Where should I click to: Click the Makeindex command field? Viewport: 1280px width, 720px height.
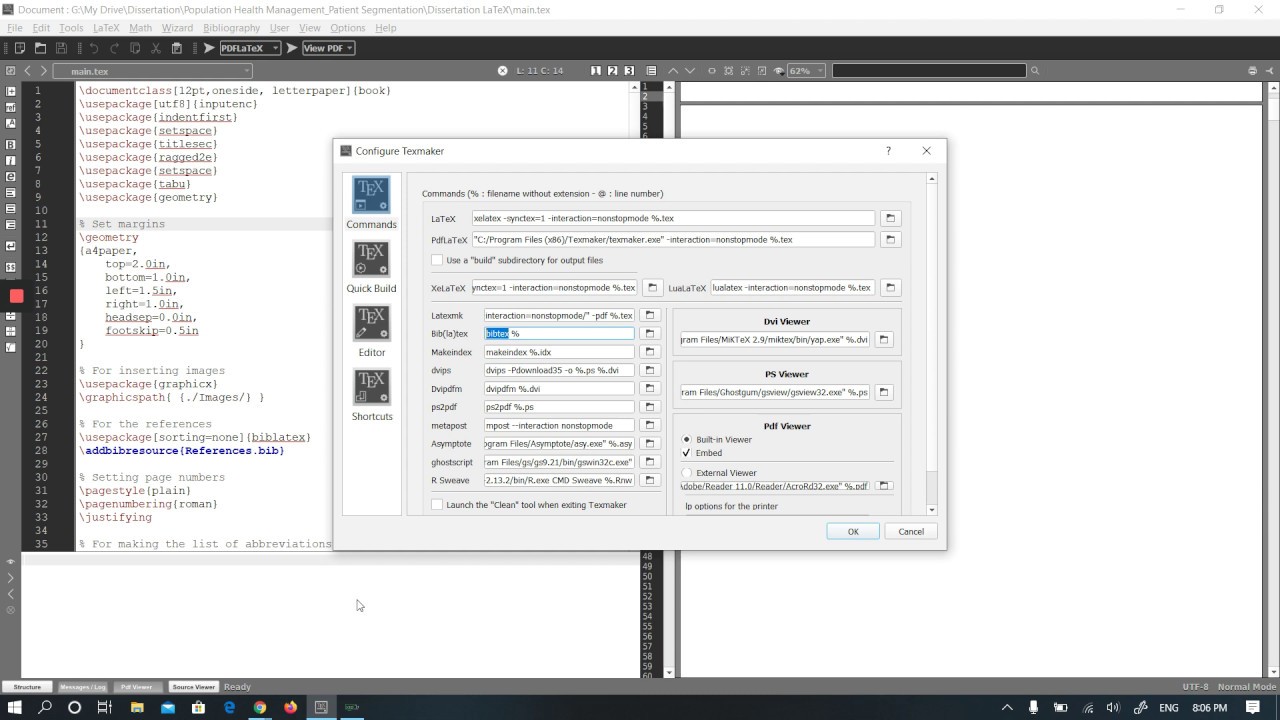[559, 352]
